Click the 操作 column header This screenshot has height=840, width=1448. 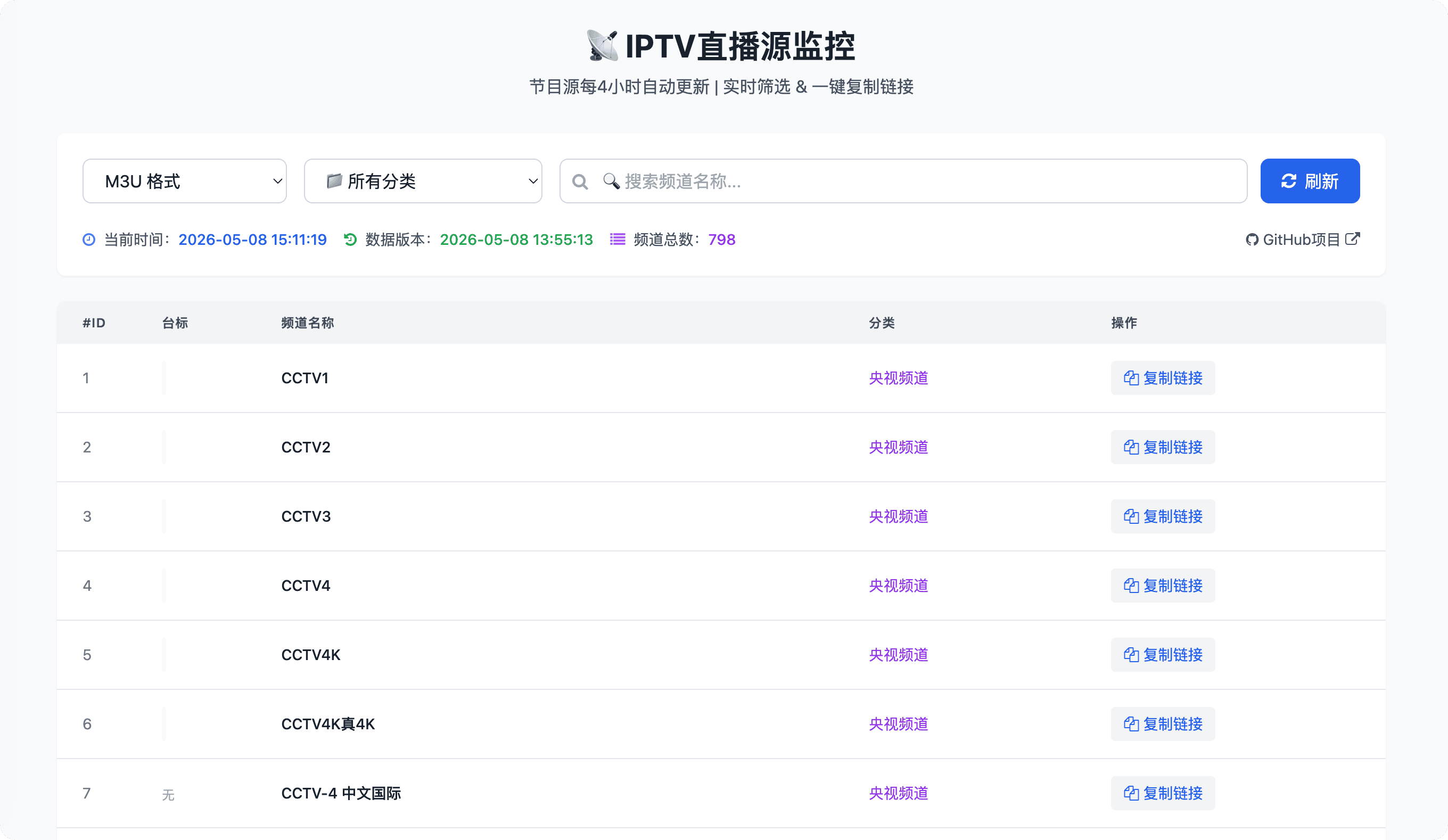[1124, 323]
